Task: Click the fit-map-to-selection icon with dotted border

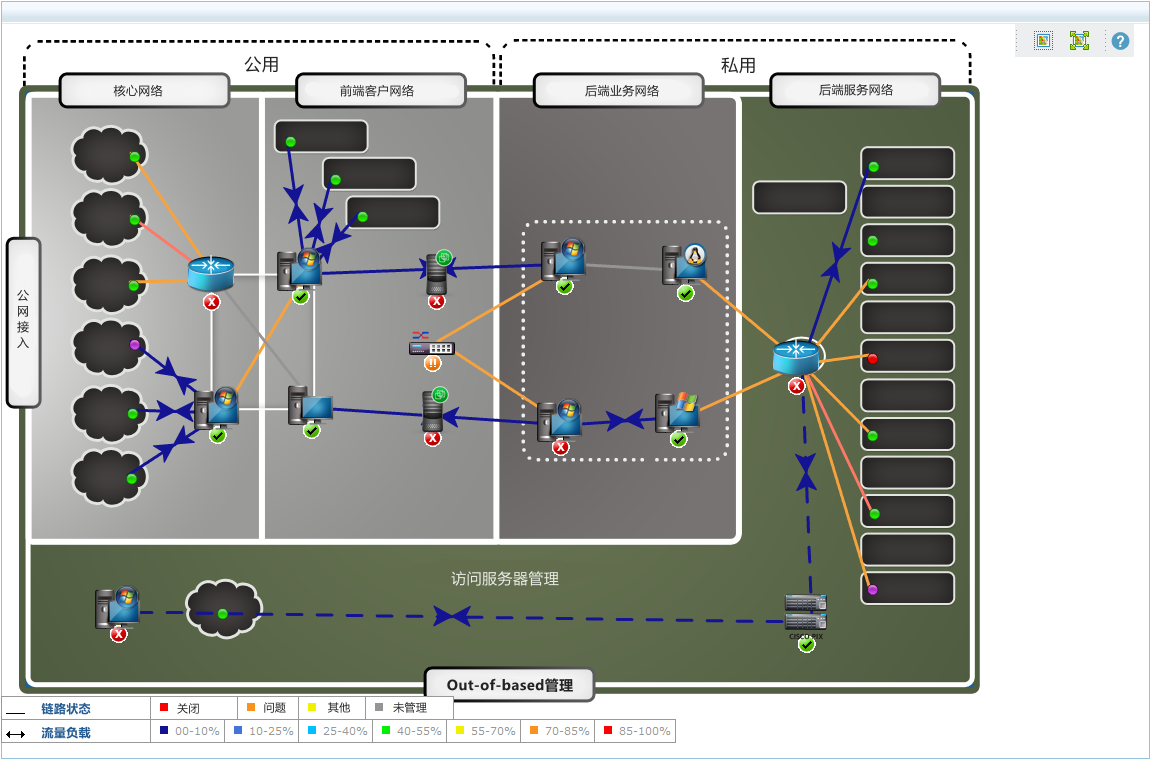Action: pos(1043,40)
